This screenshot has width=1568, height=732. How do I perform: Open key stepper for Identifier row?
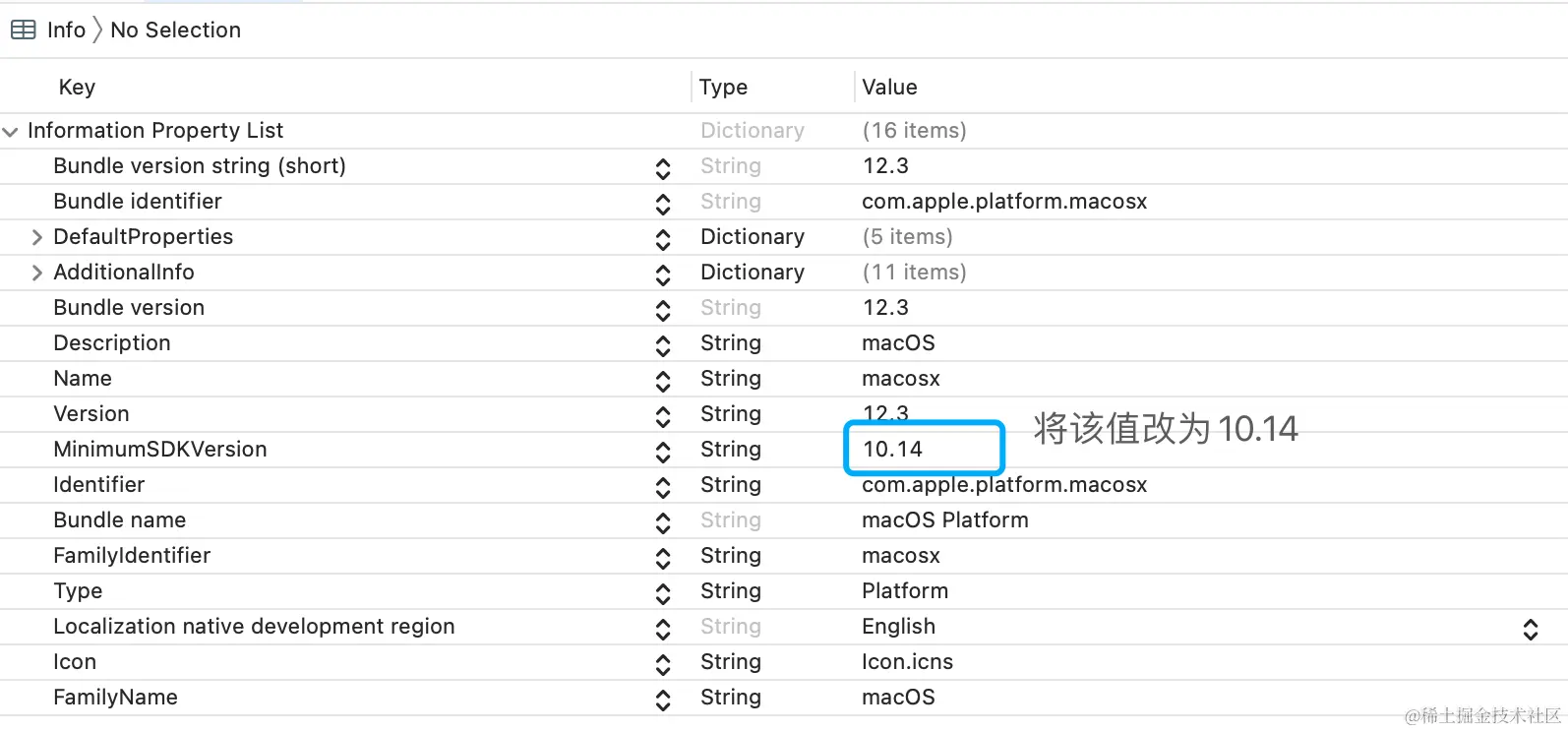tap(663, 487)
